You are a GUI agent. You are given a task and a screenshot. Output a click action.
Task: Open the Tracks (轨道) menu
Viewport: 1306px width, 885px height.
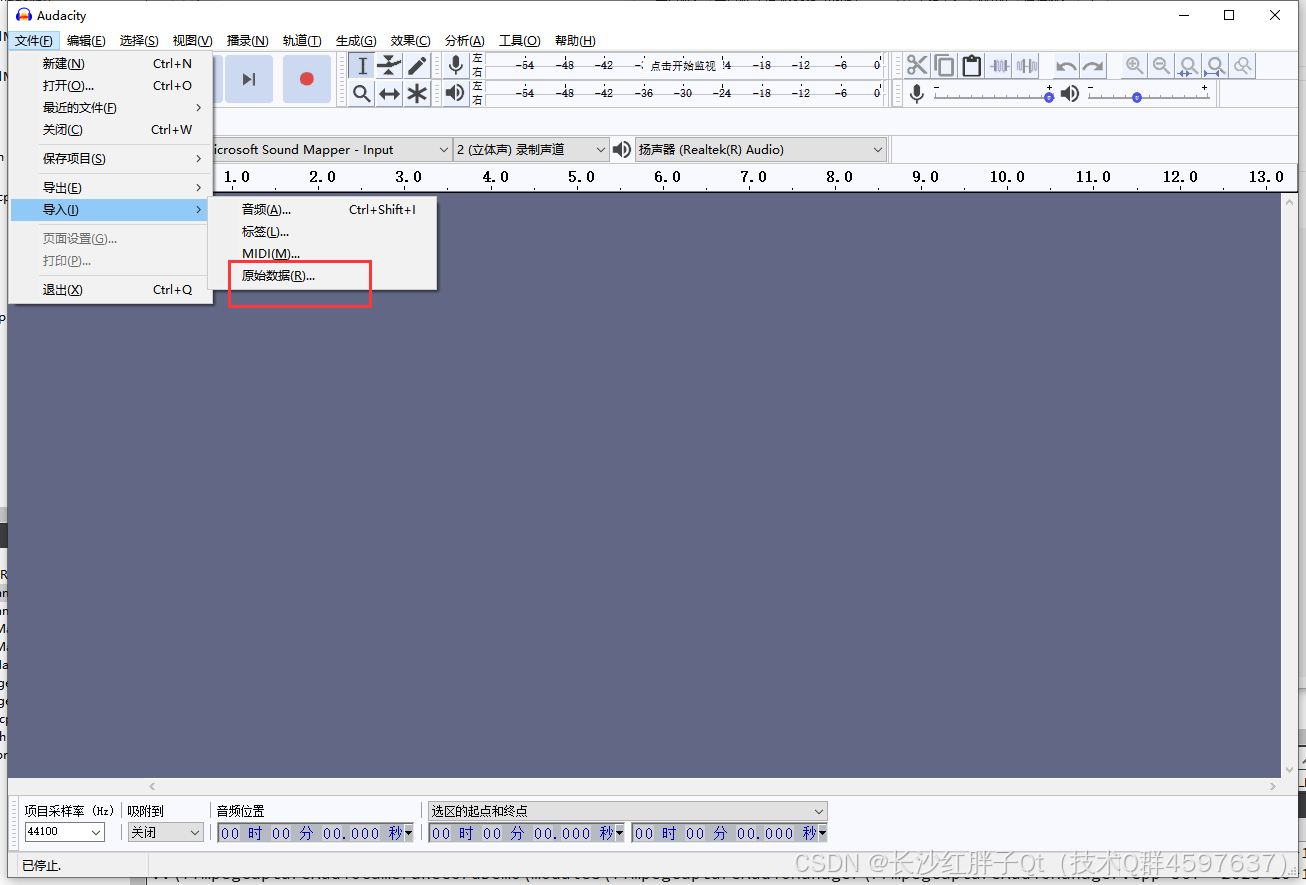(302, 41)
